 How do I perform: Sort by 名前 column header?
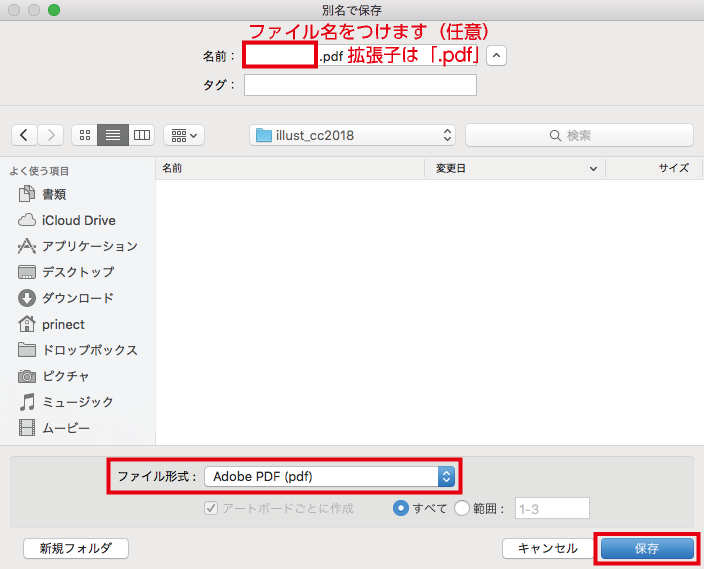[x=290, y=168]
